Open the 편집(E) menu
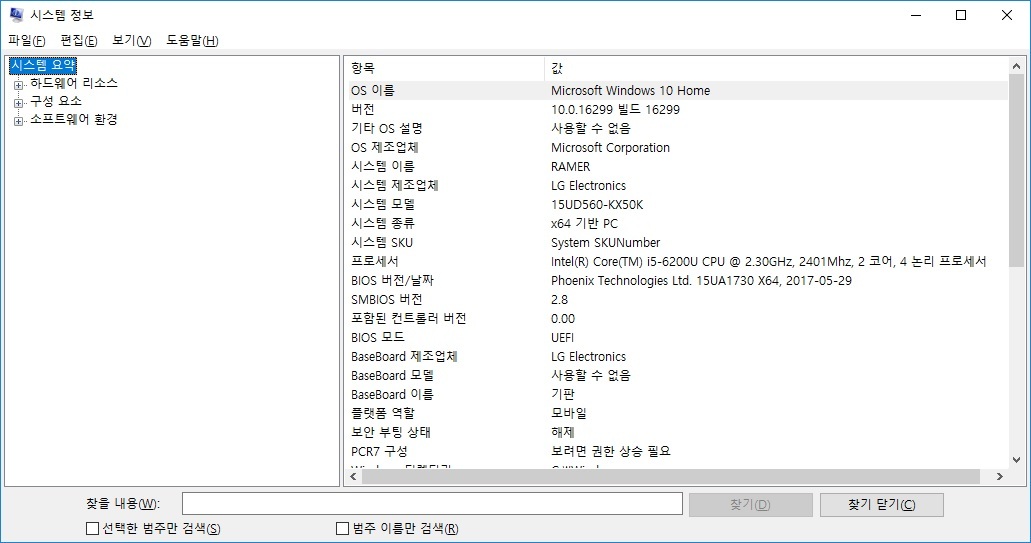 pyautogui.click(x=79, y=40)
